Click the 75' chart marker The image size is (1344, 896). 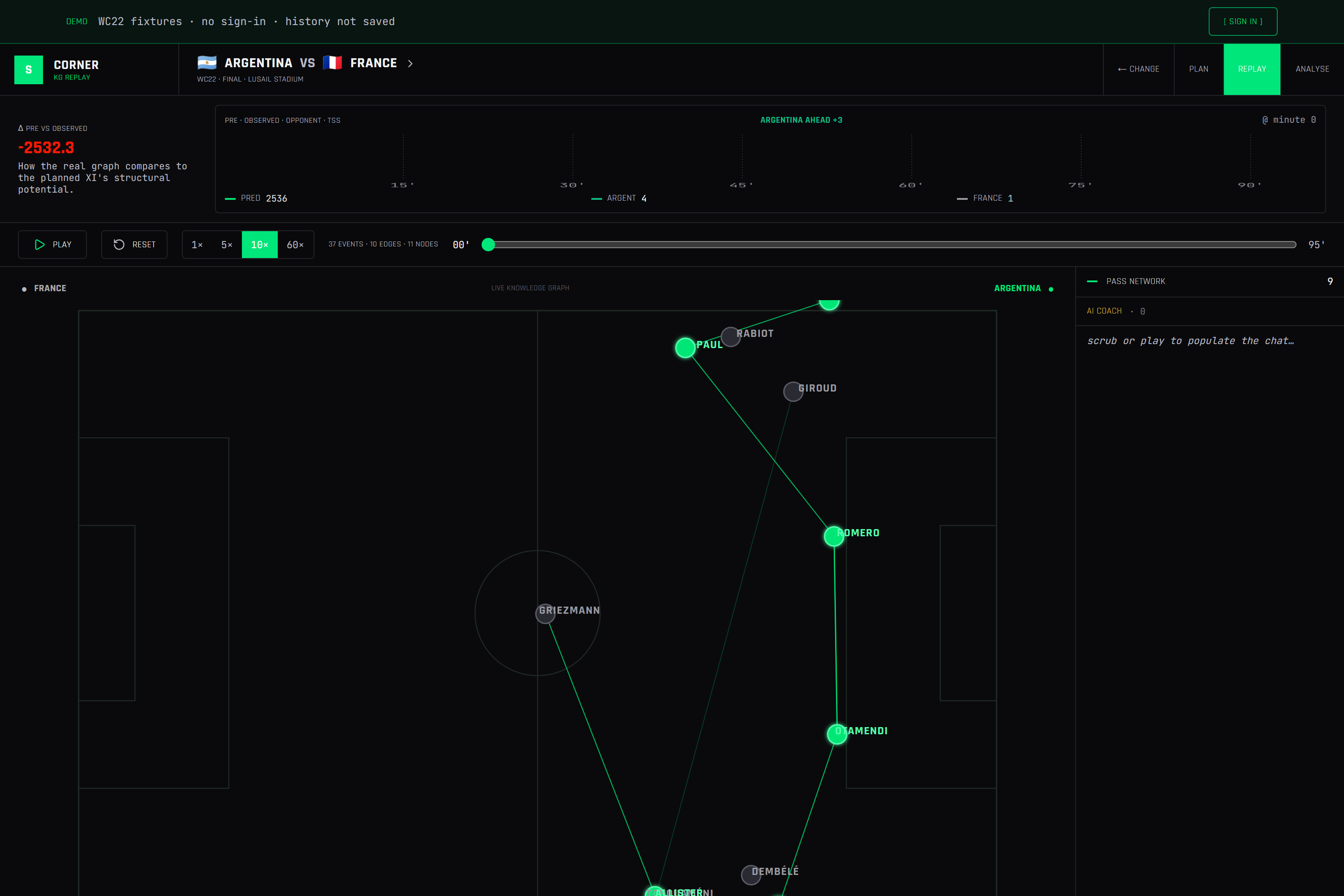click(x=1080, y=185)
